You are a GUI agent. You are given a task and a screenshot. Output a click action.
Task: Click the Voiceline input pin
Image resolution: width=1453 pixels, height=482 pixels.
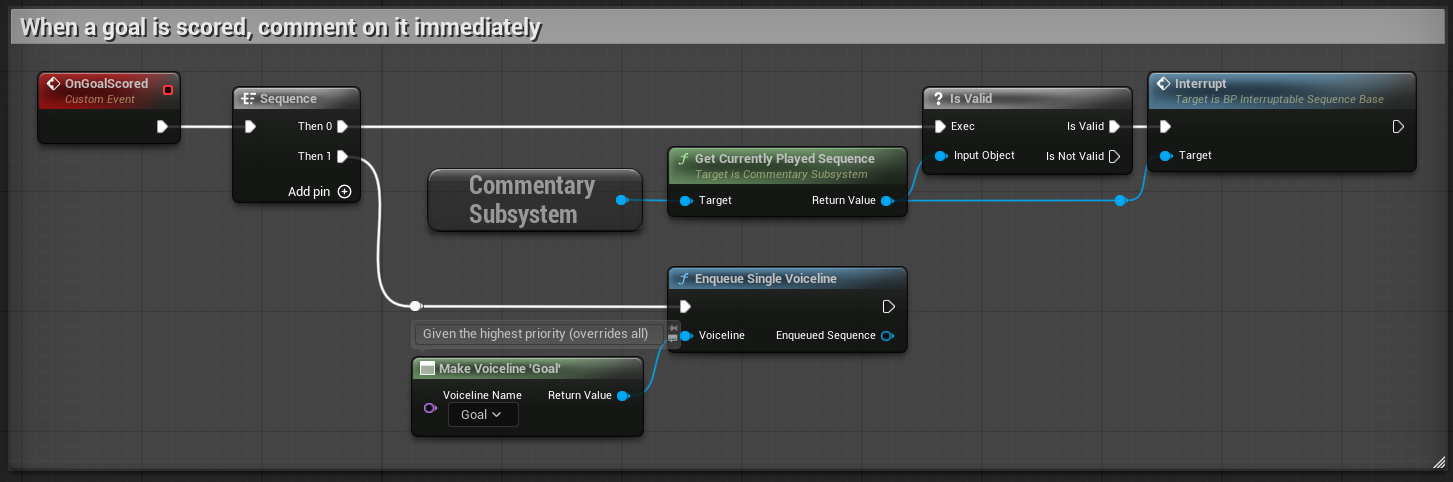[x=686, y=335]
